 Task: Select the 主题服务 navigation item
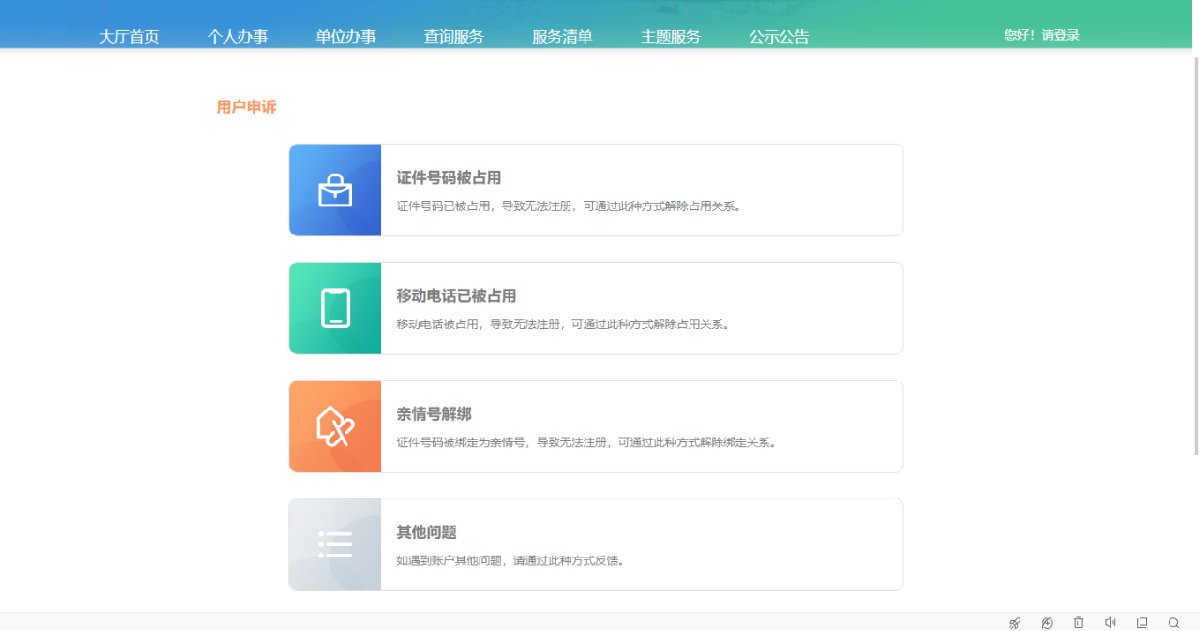point(671,37)
